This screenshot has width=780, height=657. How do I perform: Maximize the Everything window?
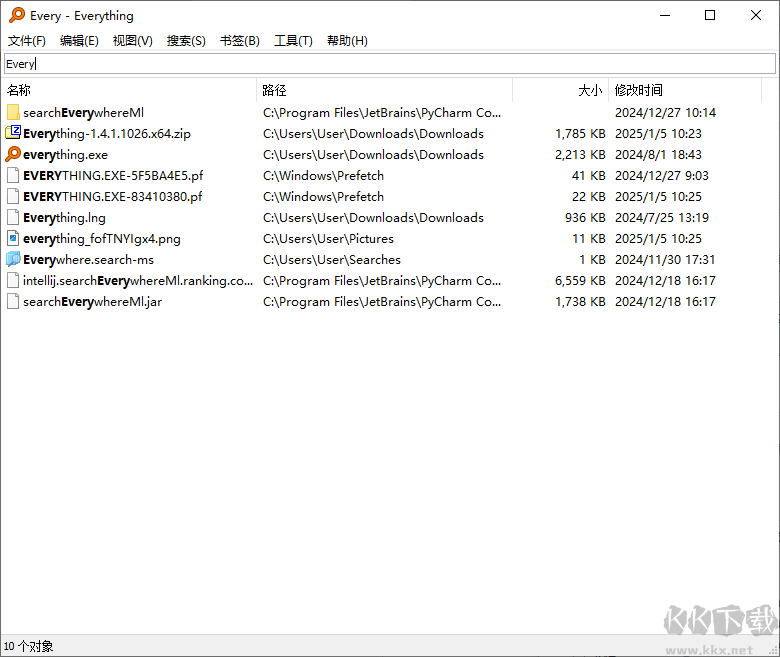pyautogui.click(x=710, y=15)
